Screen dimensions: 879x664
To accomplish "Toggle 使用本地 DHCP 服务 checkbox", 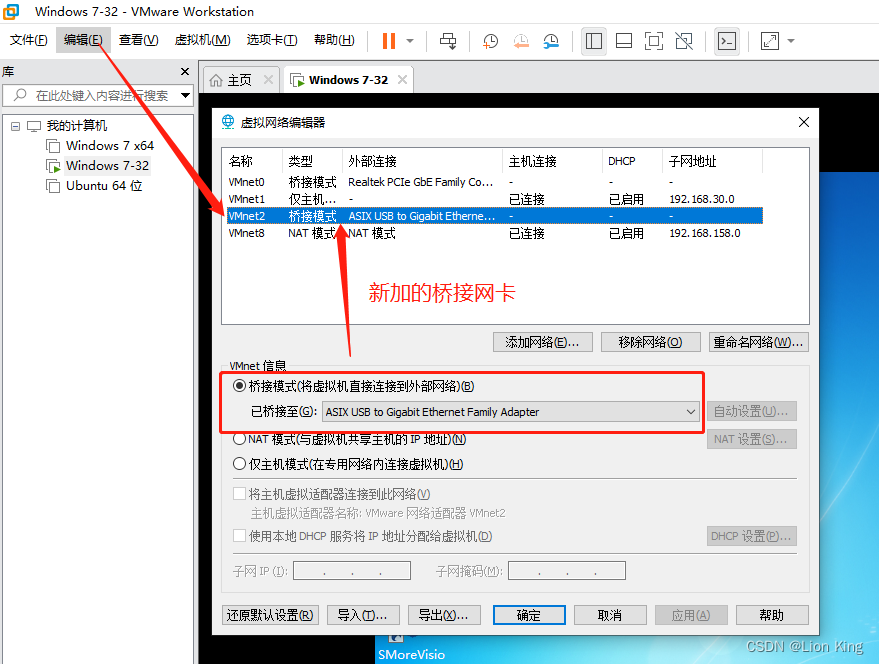I will coord(239,536).
